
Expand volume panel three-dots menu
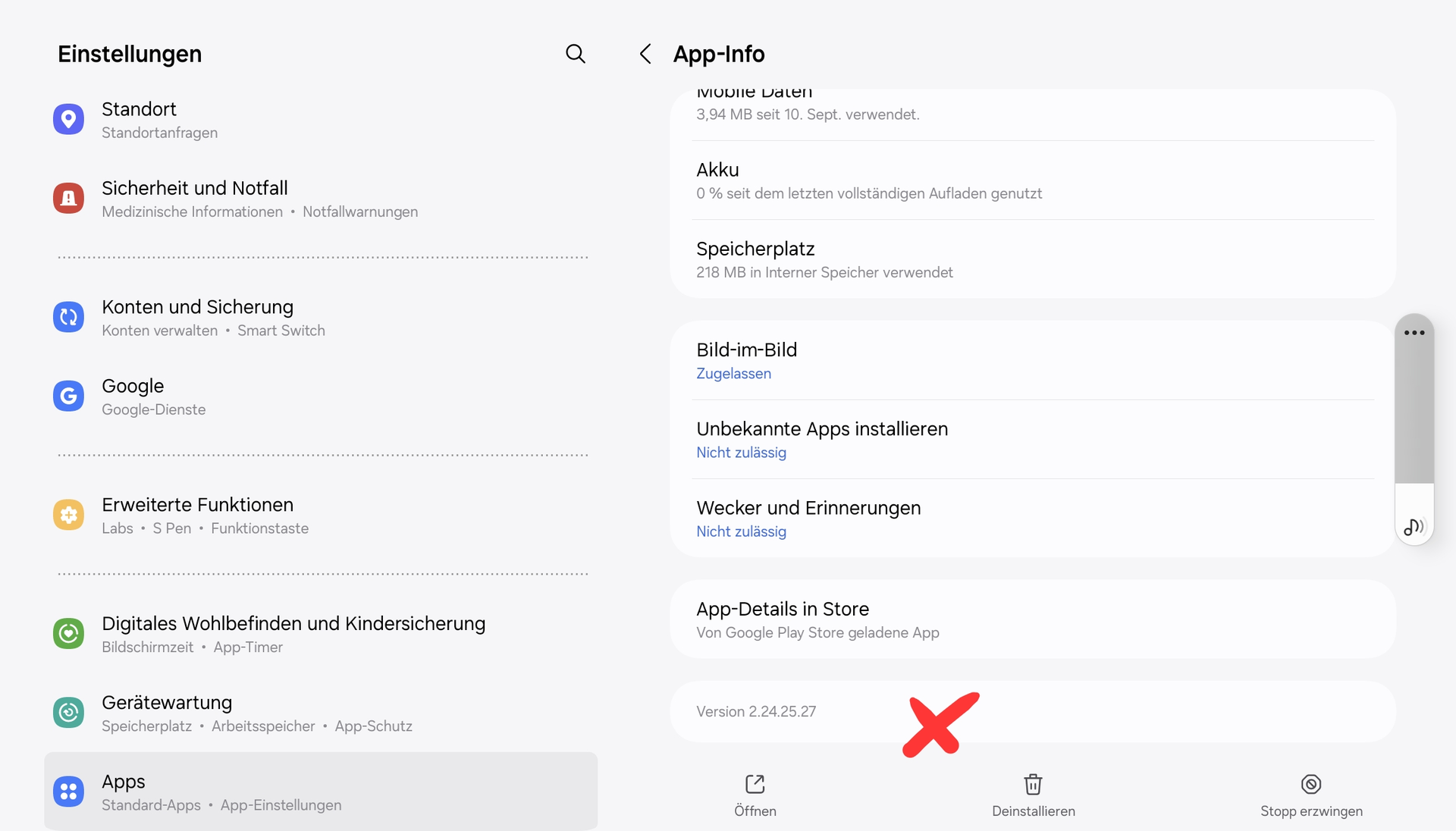click(1414, 333)
